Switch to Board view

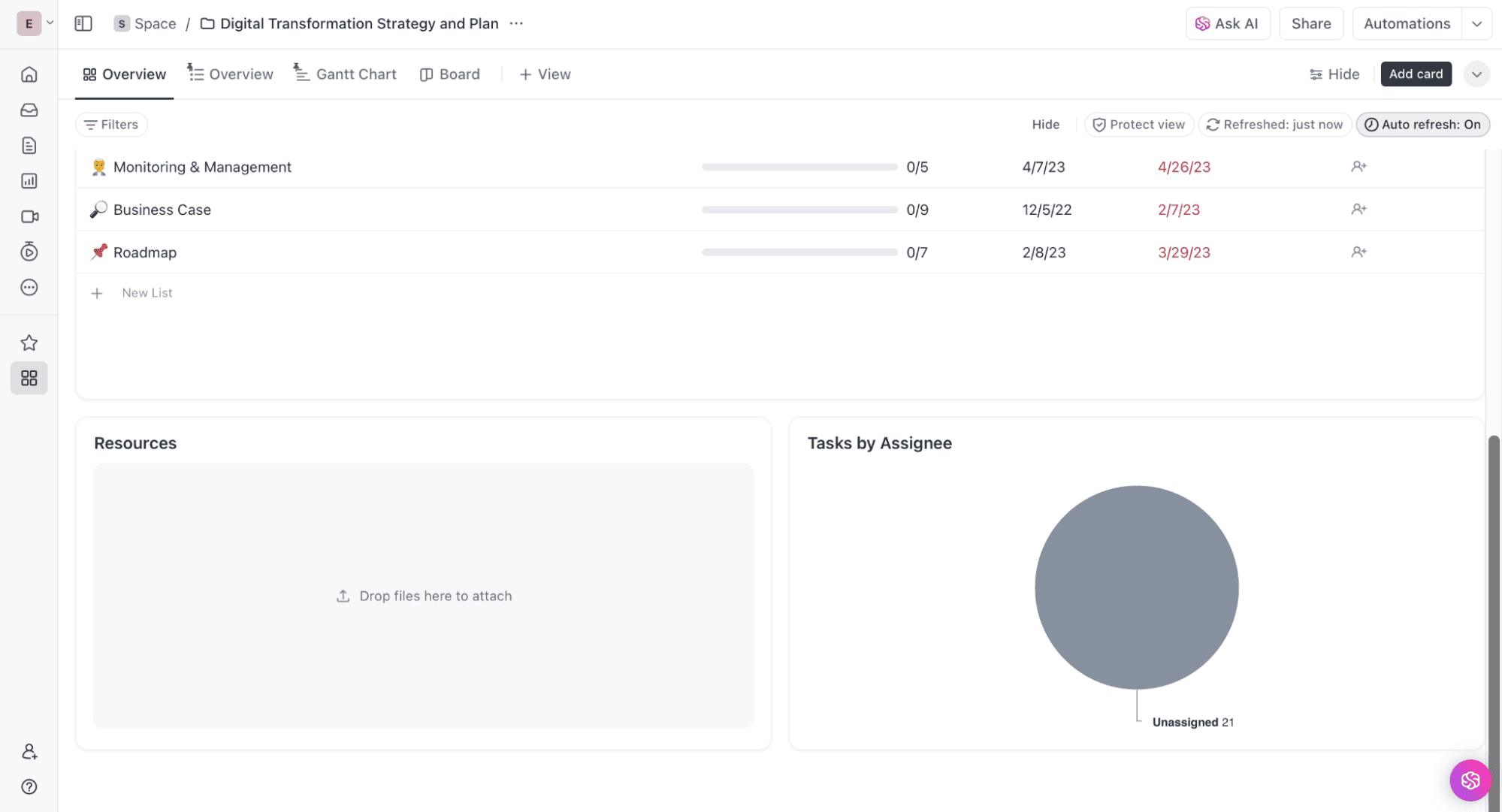point(450,73)
